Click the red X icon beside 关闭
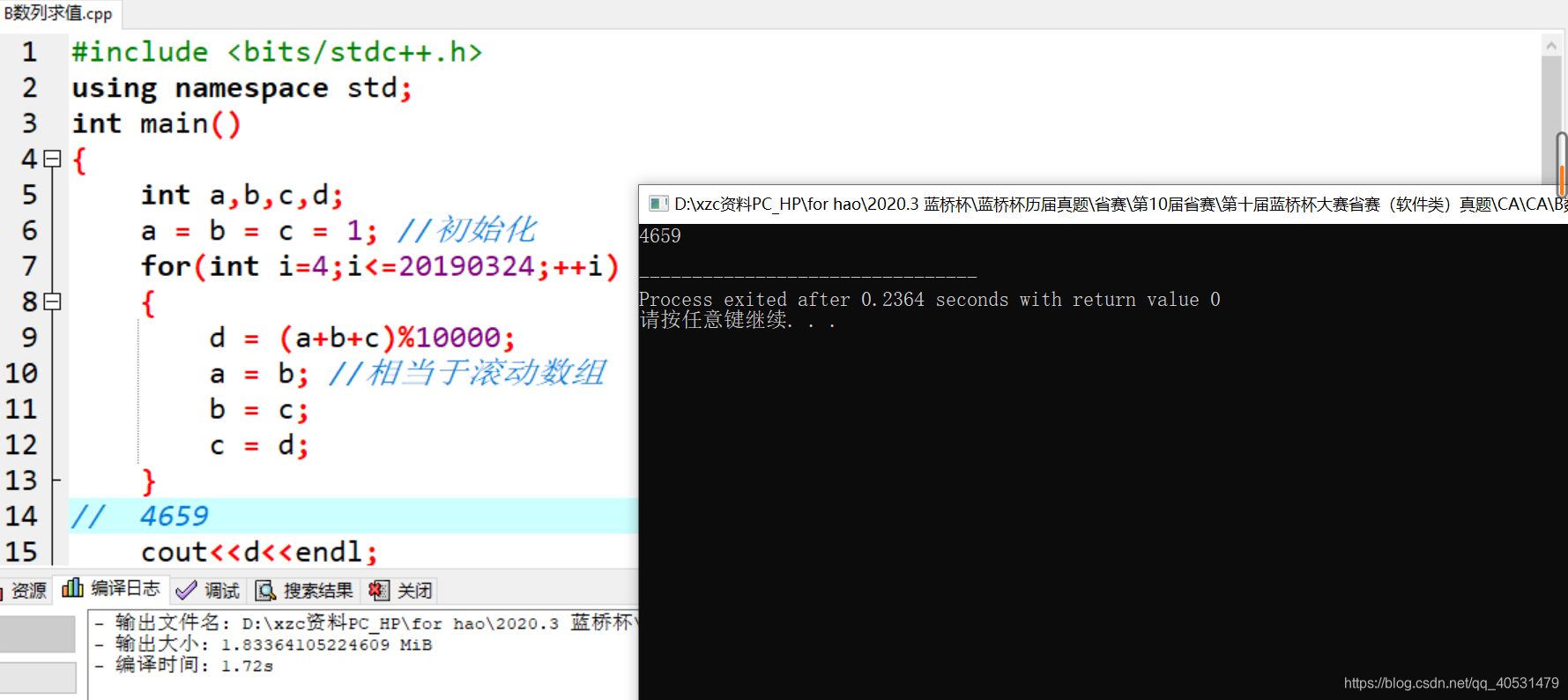Viewport: 1568px width, 700px height. click(x=378, y=590)
